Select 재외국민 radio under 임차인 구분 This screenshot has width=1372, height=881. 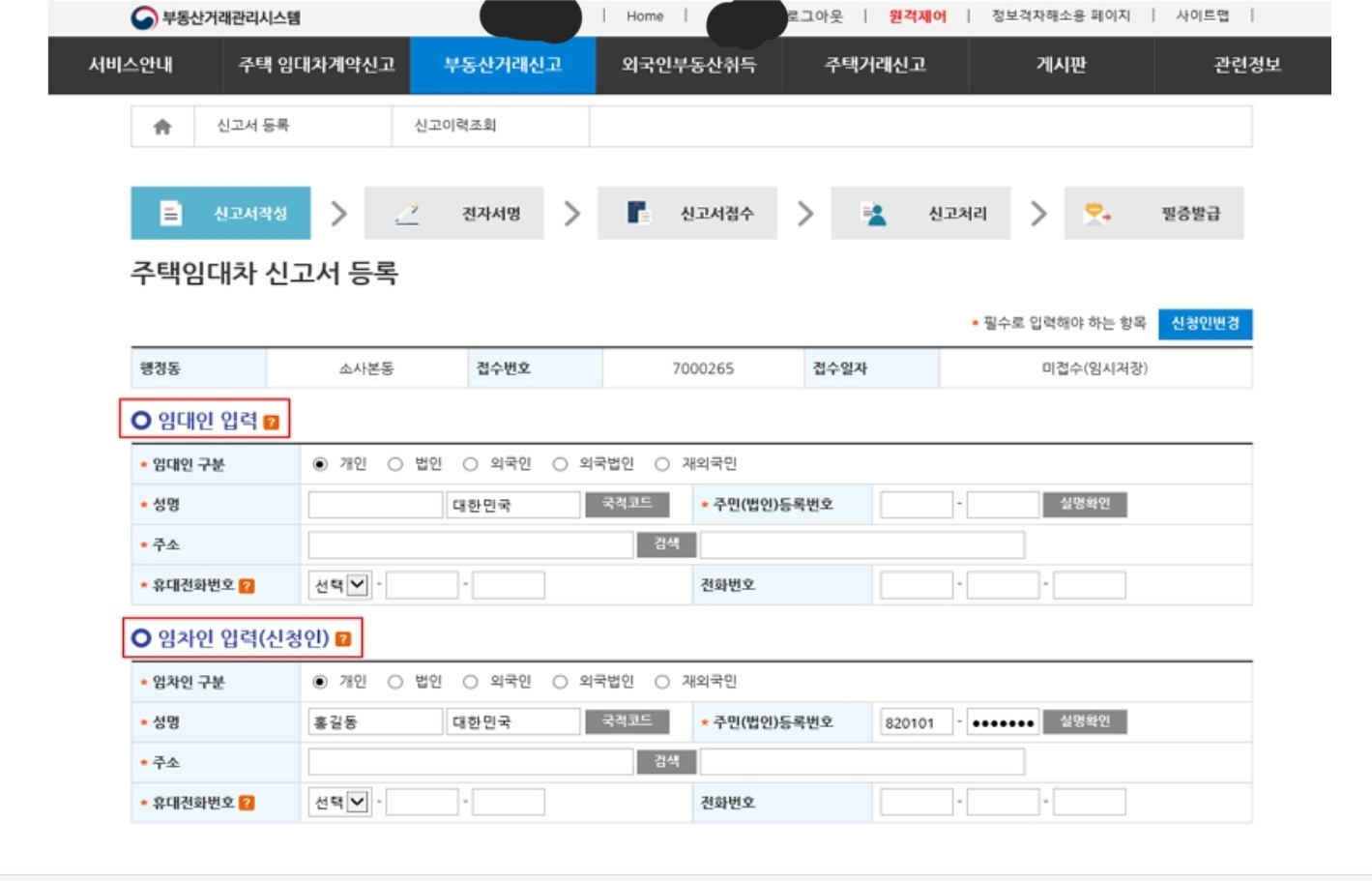point(662,682)
